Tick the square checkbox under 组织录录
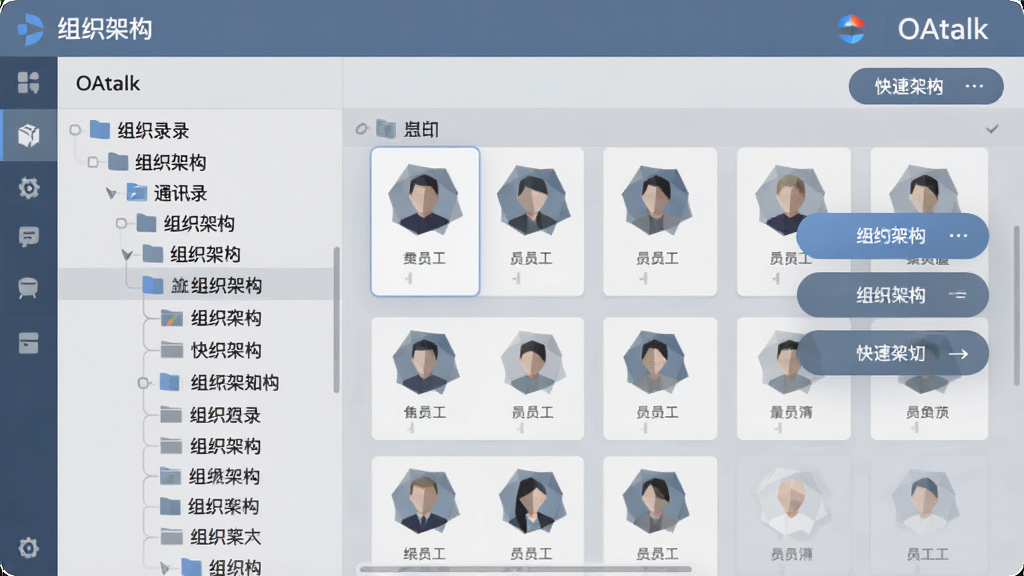 point(93,161)
